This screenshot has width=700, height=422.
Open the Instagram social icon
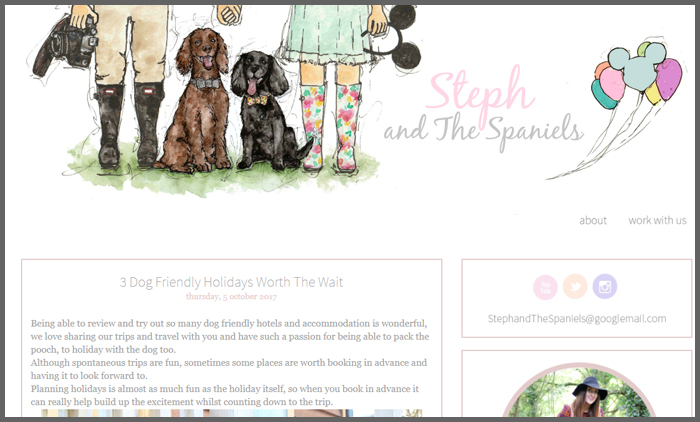[x=605, y=287]
